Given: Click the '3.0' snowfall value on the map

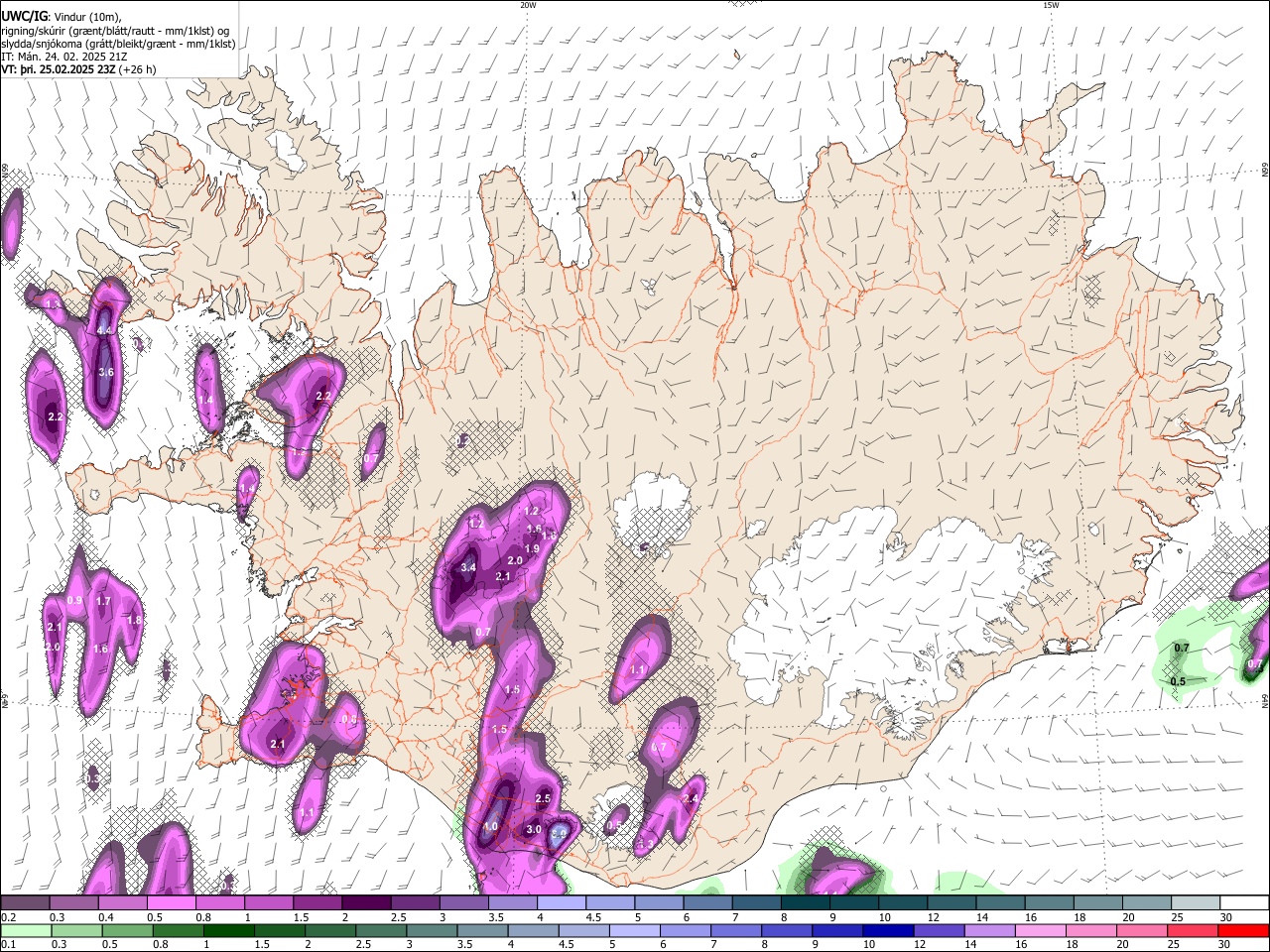Looking at the screenshot, I should point(533,829).
